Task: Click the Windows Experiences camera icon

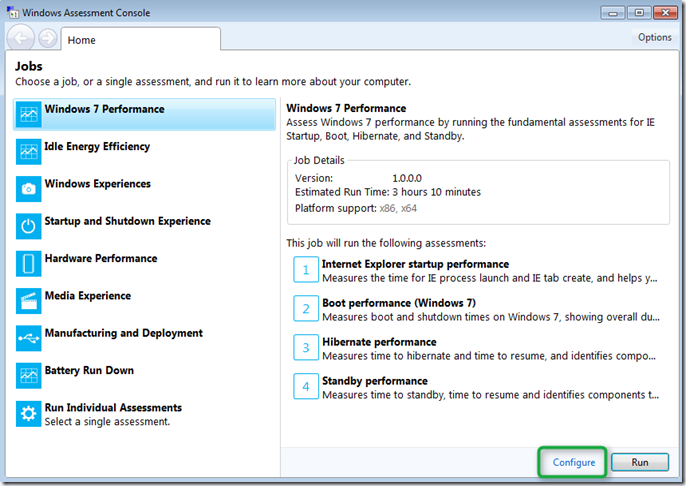Action: tap(28, 189)
